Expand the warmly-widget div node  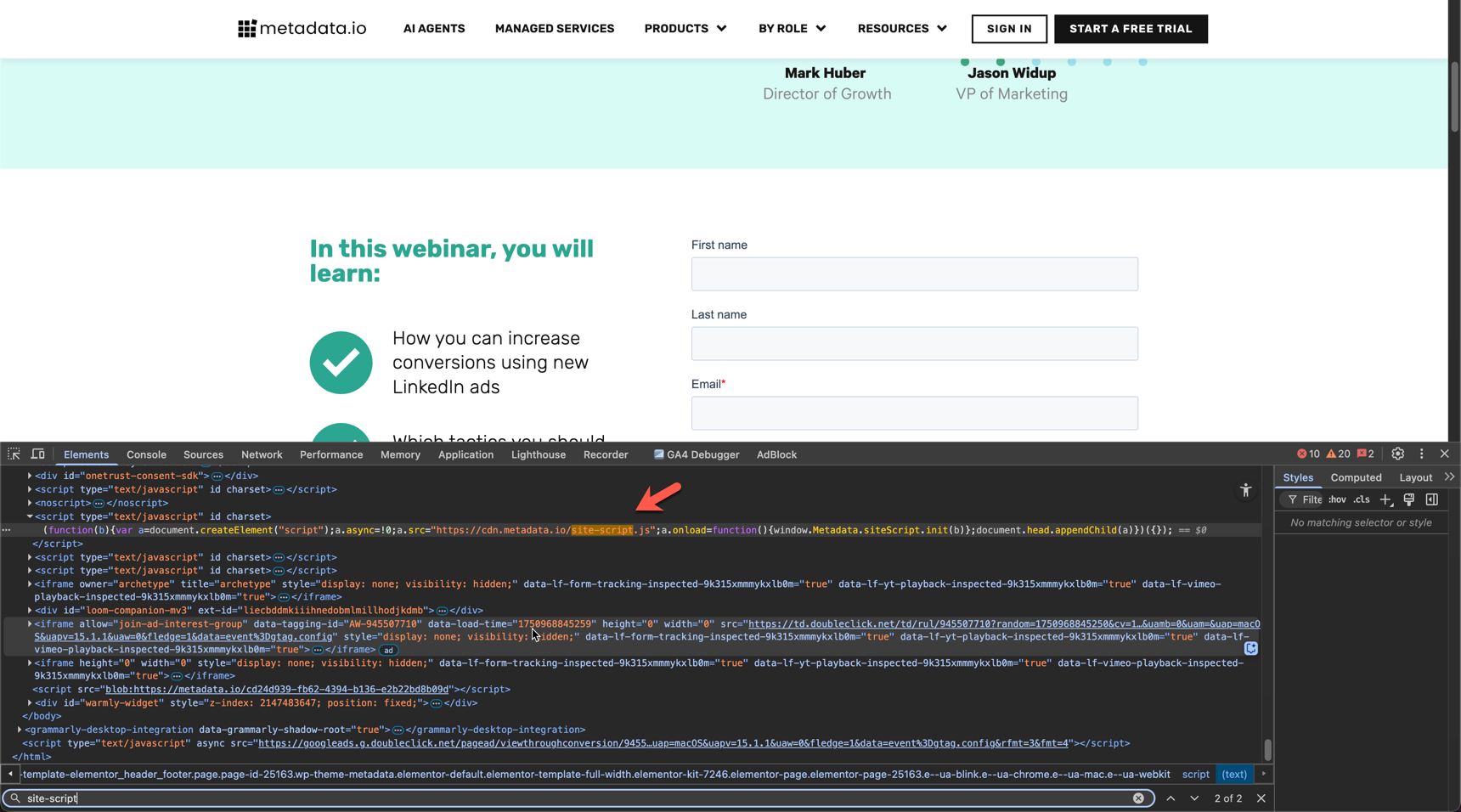tap(30, 702)
